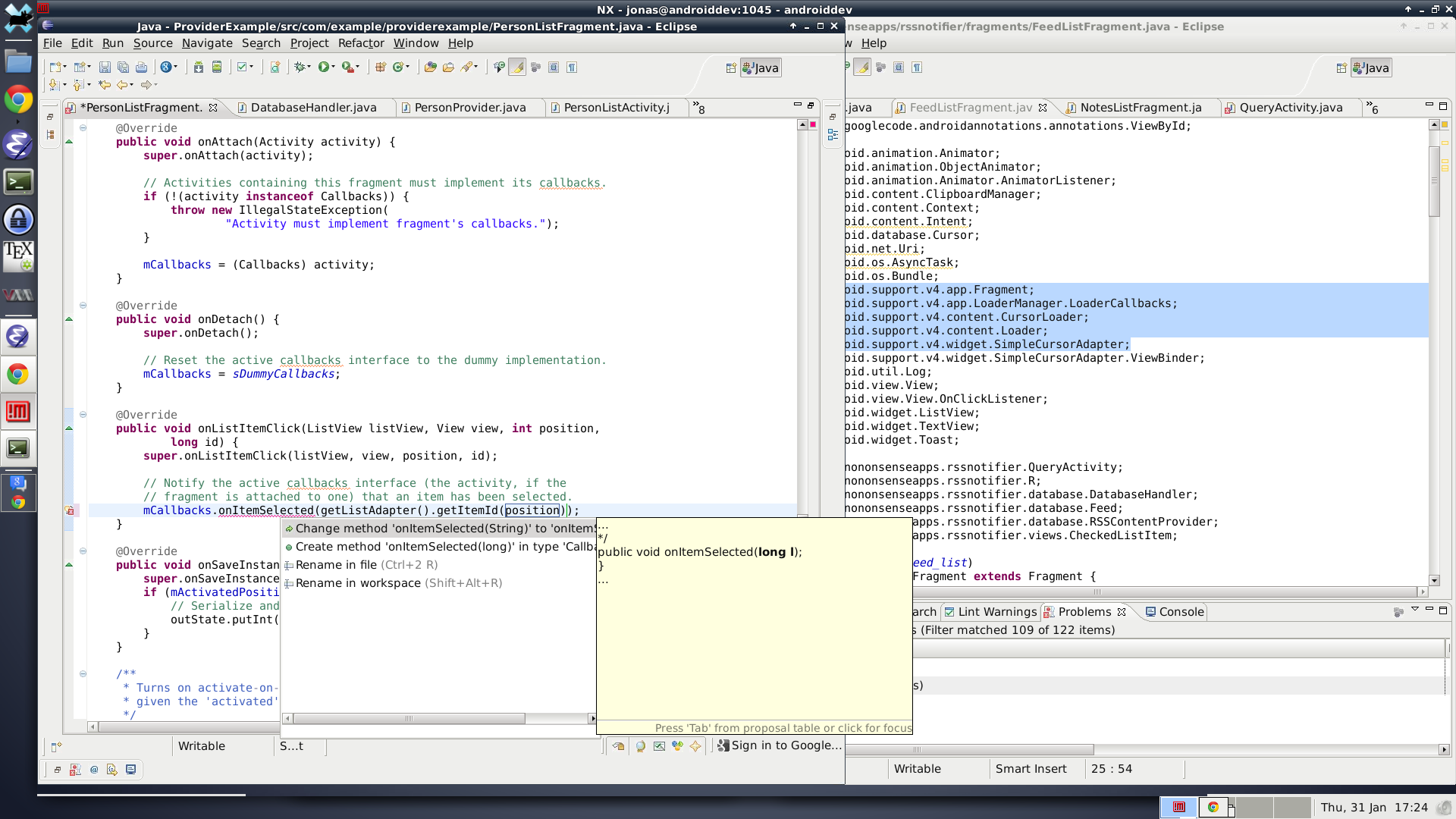Click the Open Type toolbar icon
This screenshot has width=1456, height=819.
pyautogui.click(x=500, y=67)
